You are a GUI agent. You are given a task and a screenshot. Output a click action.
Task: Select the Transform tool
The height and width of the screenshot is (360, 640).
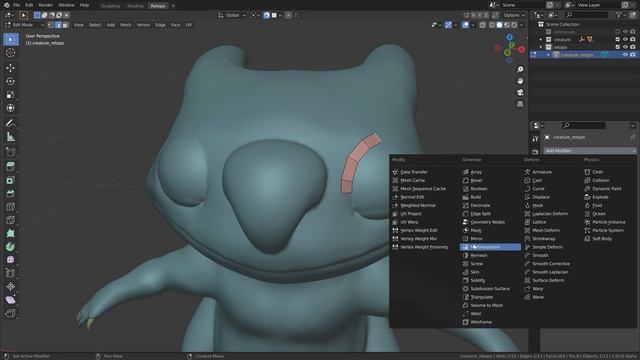click(x=11, y=108)
